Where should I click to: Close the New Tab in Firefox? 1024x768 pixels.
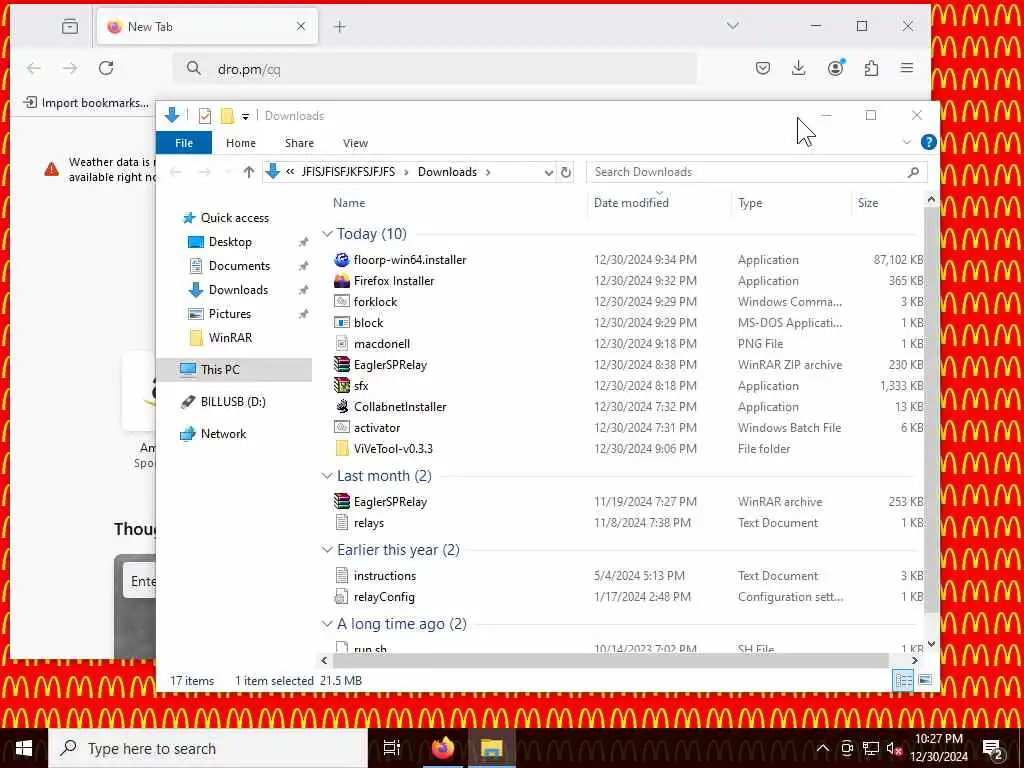[300, 27]
